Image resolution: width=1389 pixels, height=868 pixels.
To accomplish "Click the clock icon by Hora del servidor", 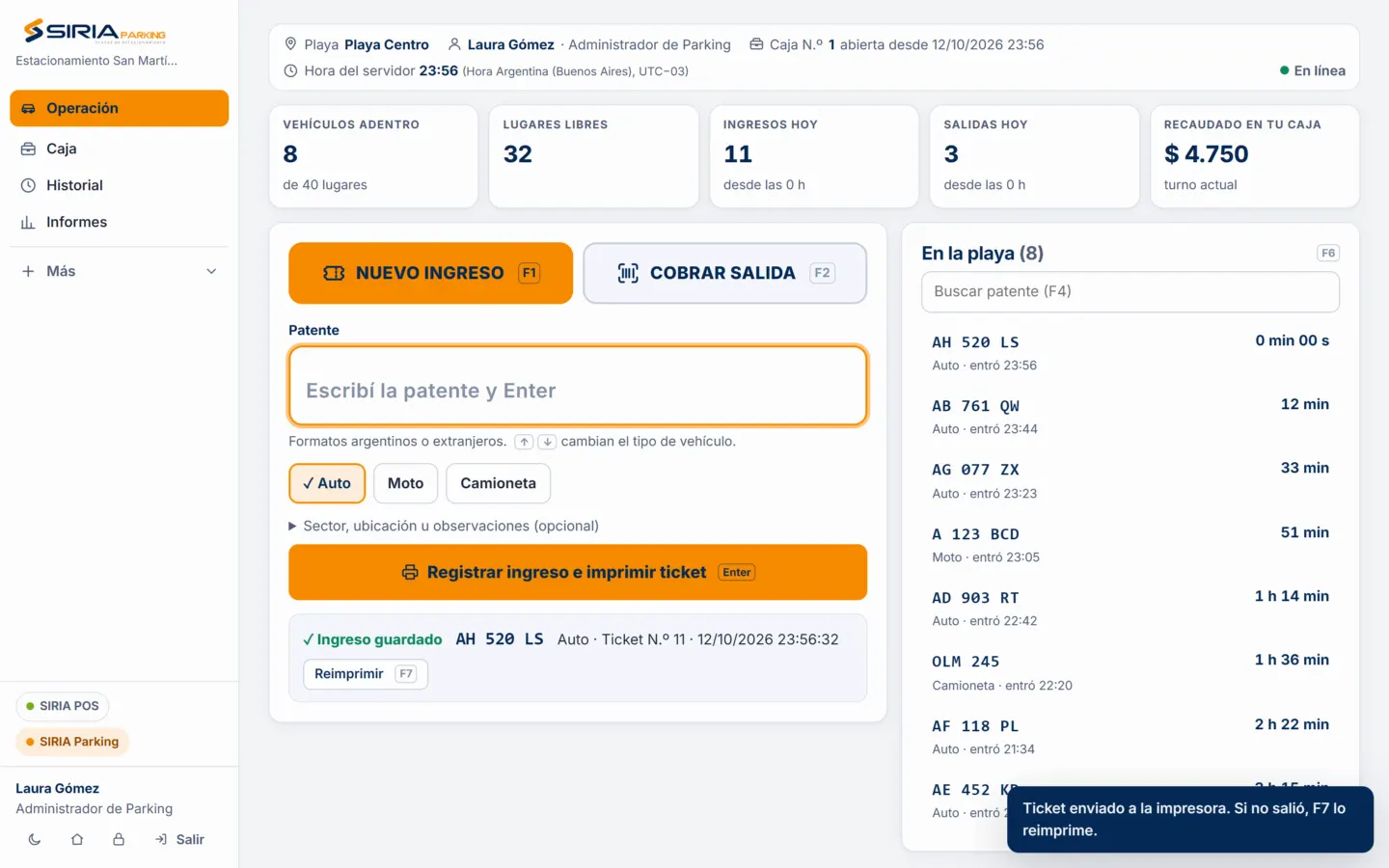I will 290,70.
